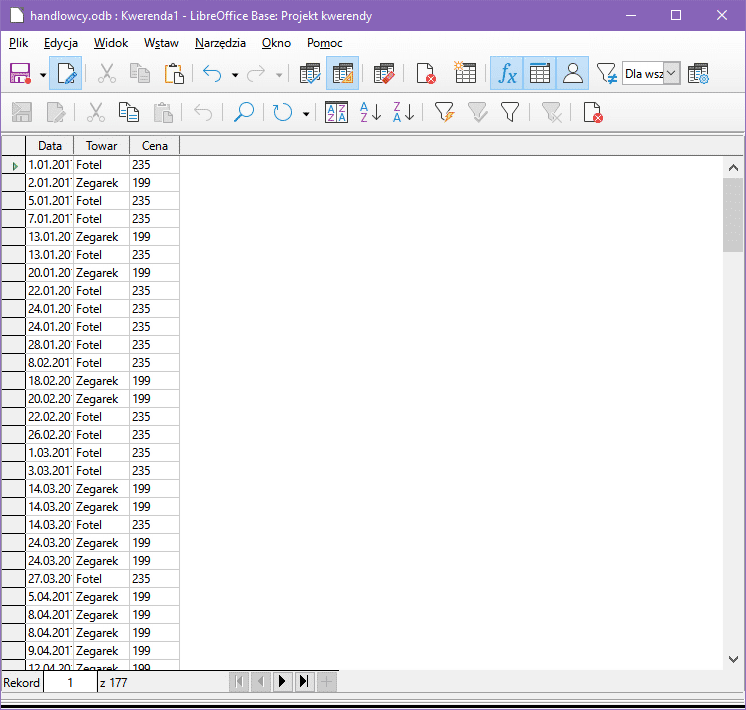Open the Save button dropdown arrow
Viewport: 746px width, 710px height.
43,75
